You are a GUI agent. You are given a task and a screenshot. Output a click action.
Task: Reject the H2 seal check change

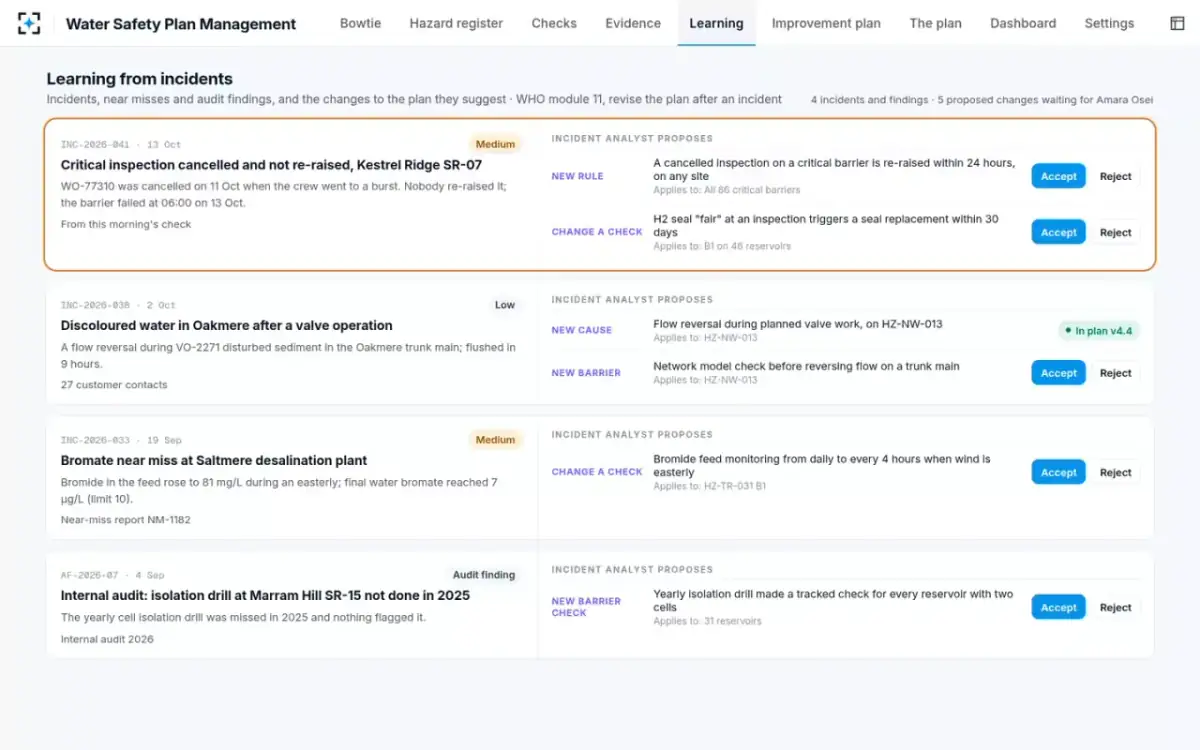click(1115, 232)
